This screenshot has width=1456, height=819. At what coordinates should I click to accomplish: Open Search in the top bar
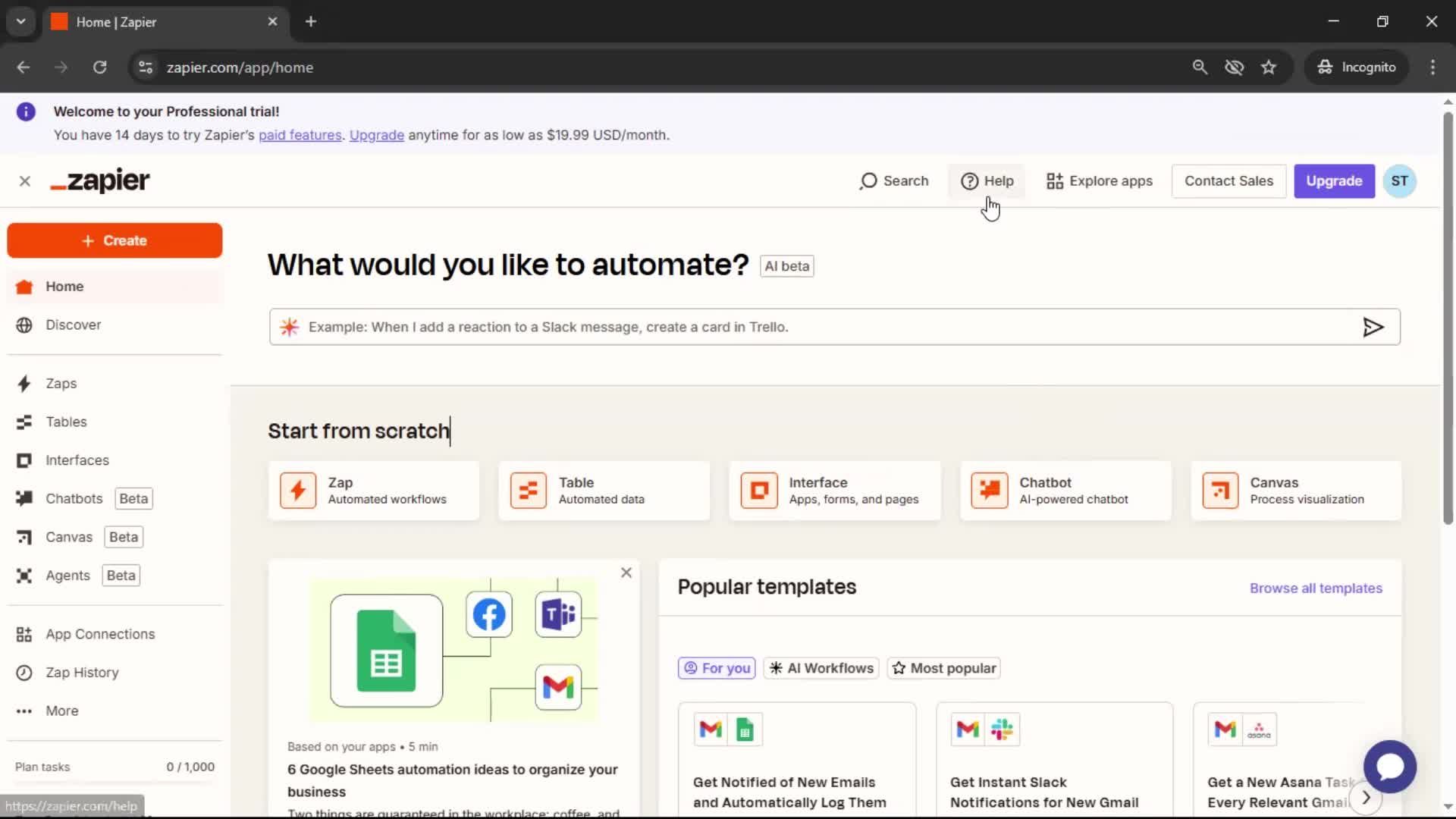(x=894, y=181)
